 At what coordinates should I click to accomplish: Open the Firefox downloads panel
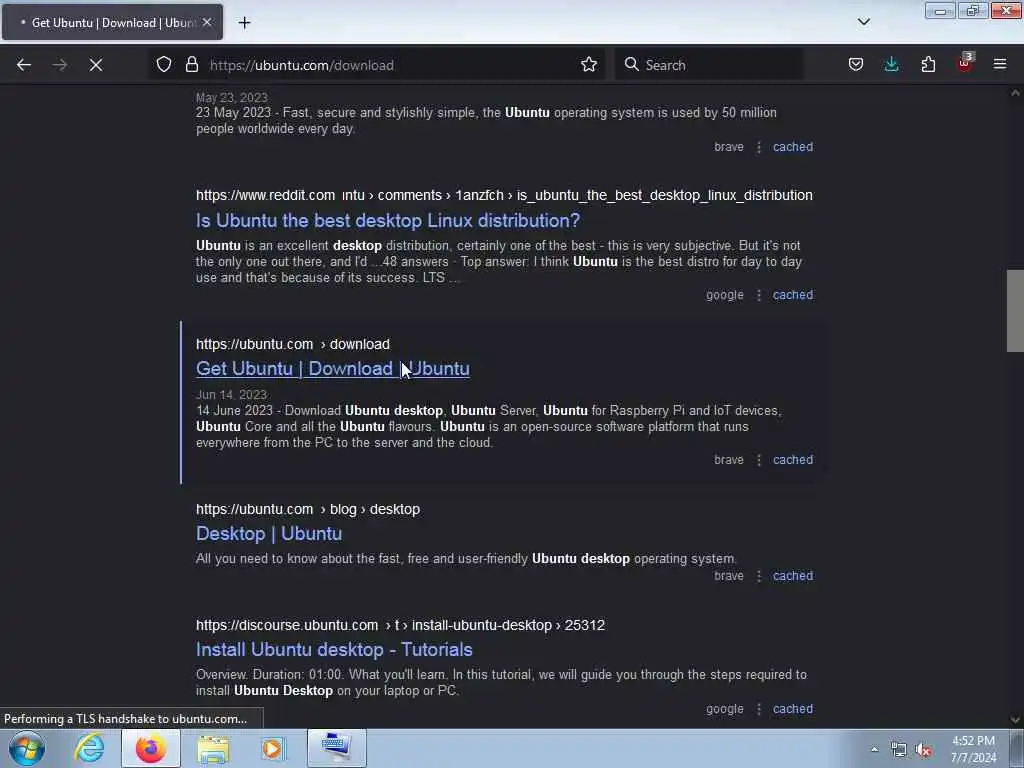891,65
